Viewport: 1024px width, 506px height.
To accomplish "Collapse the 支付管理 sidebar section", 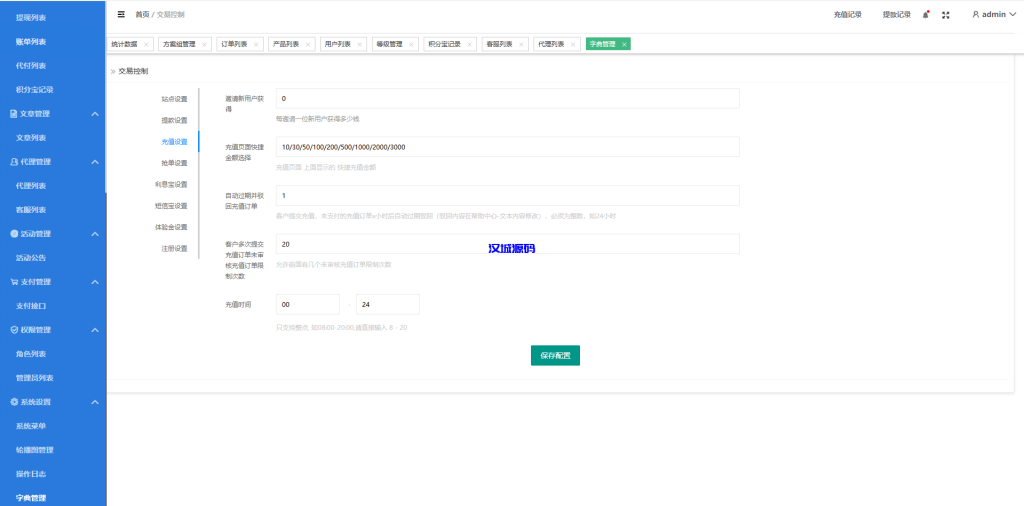I will 94,282.
